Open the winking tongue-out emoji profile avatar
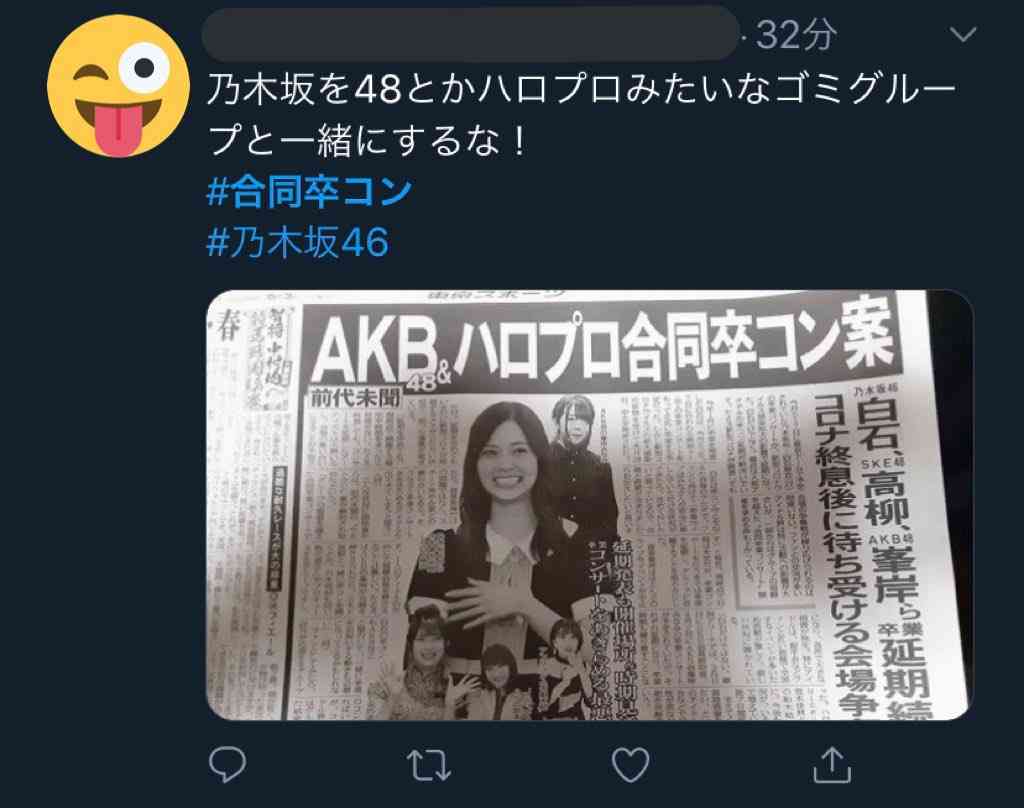The width and height of the screenshot is (1024, 808). 118,86
